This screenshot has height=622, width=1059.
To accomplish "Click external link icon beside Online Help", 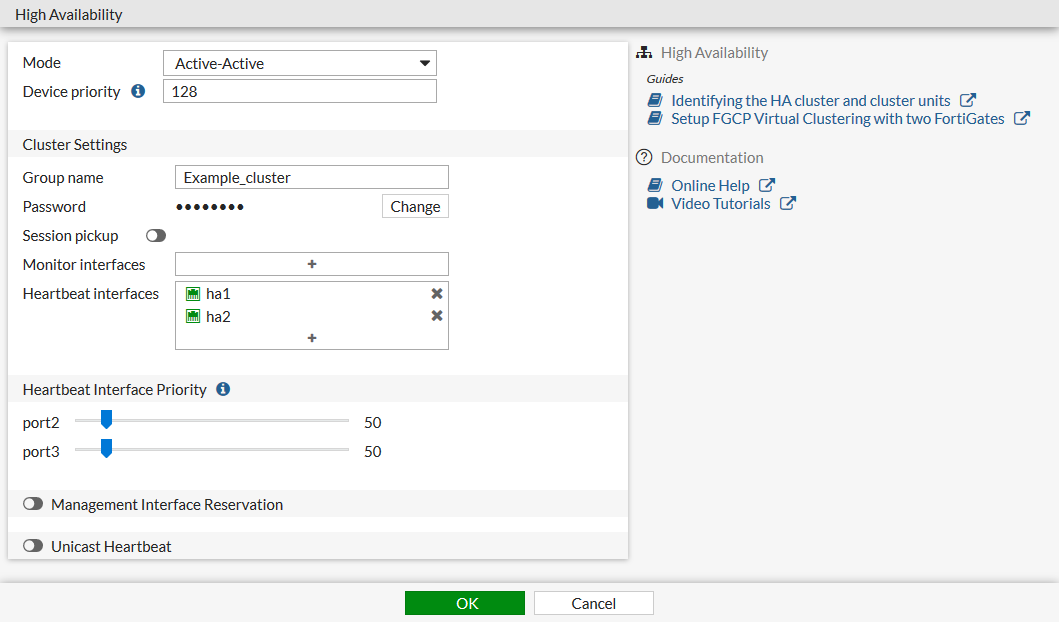I will (767, 185).
